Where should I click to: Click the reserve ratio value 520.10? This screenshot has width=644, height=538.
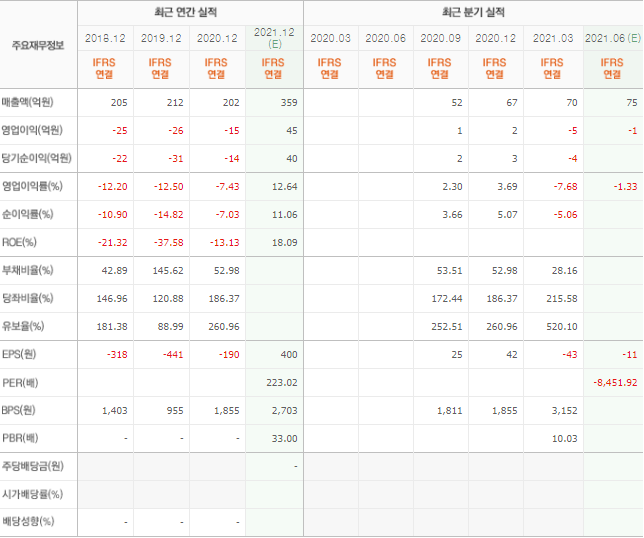562,326
